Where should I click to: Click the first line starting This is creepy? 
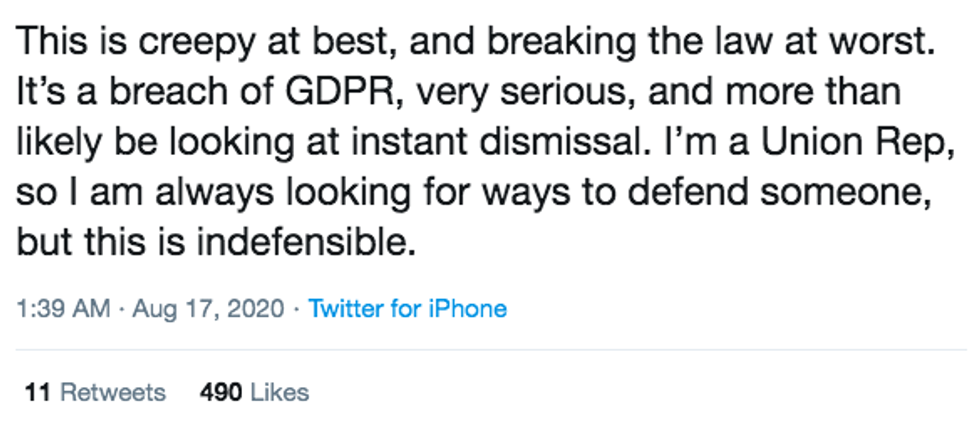point(476,42)
